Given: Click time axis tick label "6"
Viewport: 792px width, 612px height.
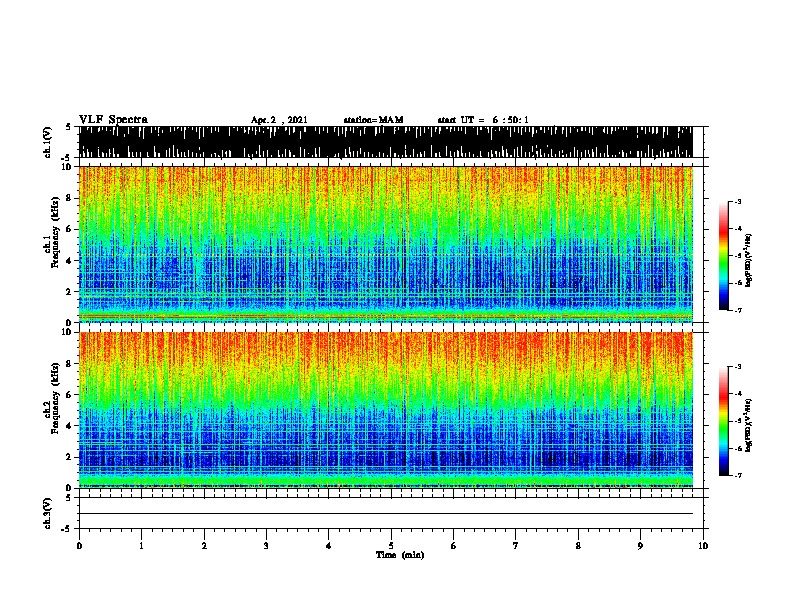Looking at the screenshot, I should point(454,546).
